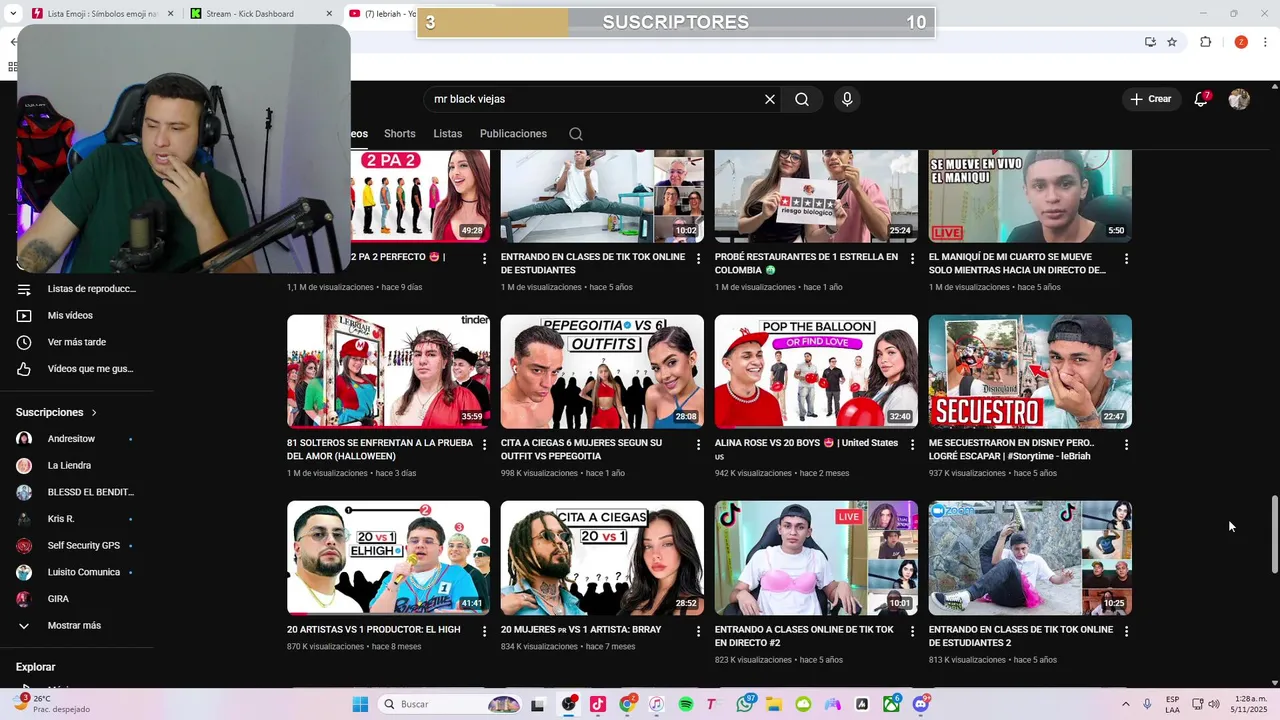Switch to Listas channel tab
Image resolution: width=1280 pixels, height=720 pixels.
[448, 134]
